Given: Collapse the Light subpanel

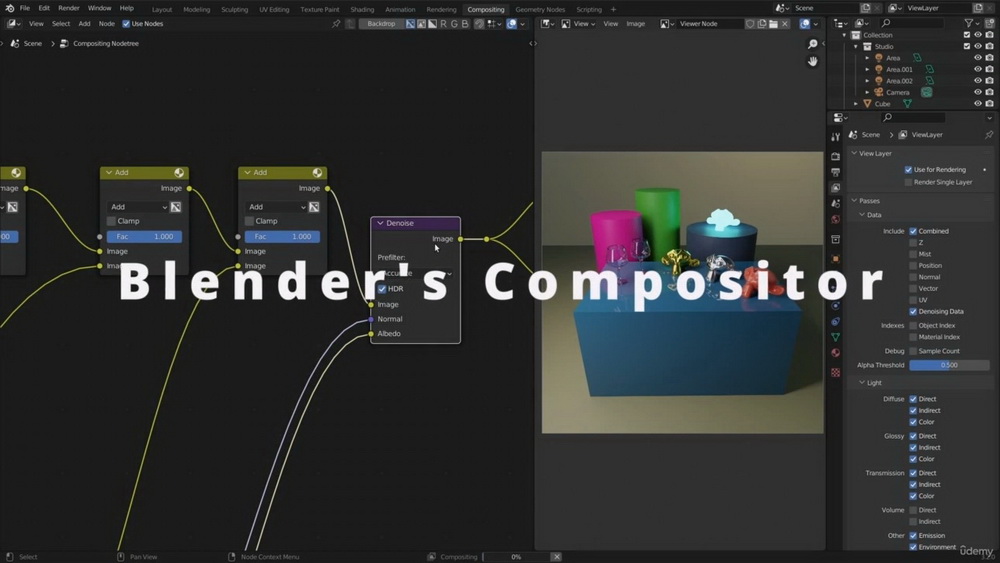Looking at the screenshot, I should [862, 383].
